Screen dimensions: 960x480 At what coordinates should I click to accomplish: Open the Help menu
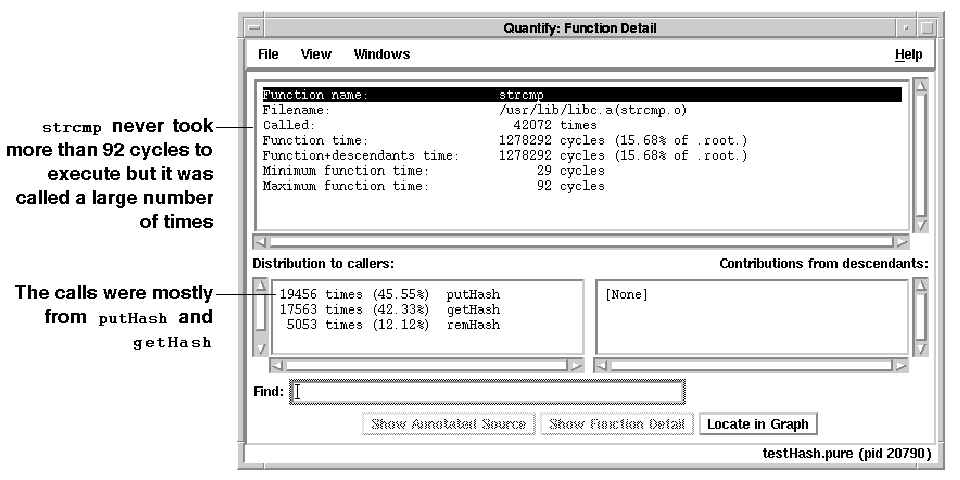[909, 54]
